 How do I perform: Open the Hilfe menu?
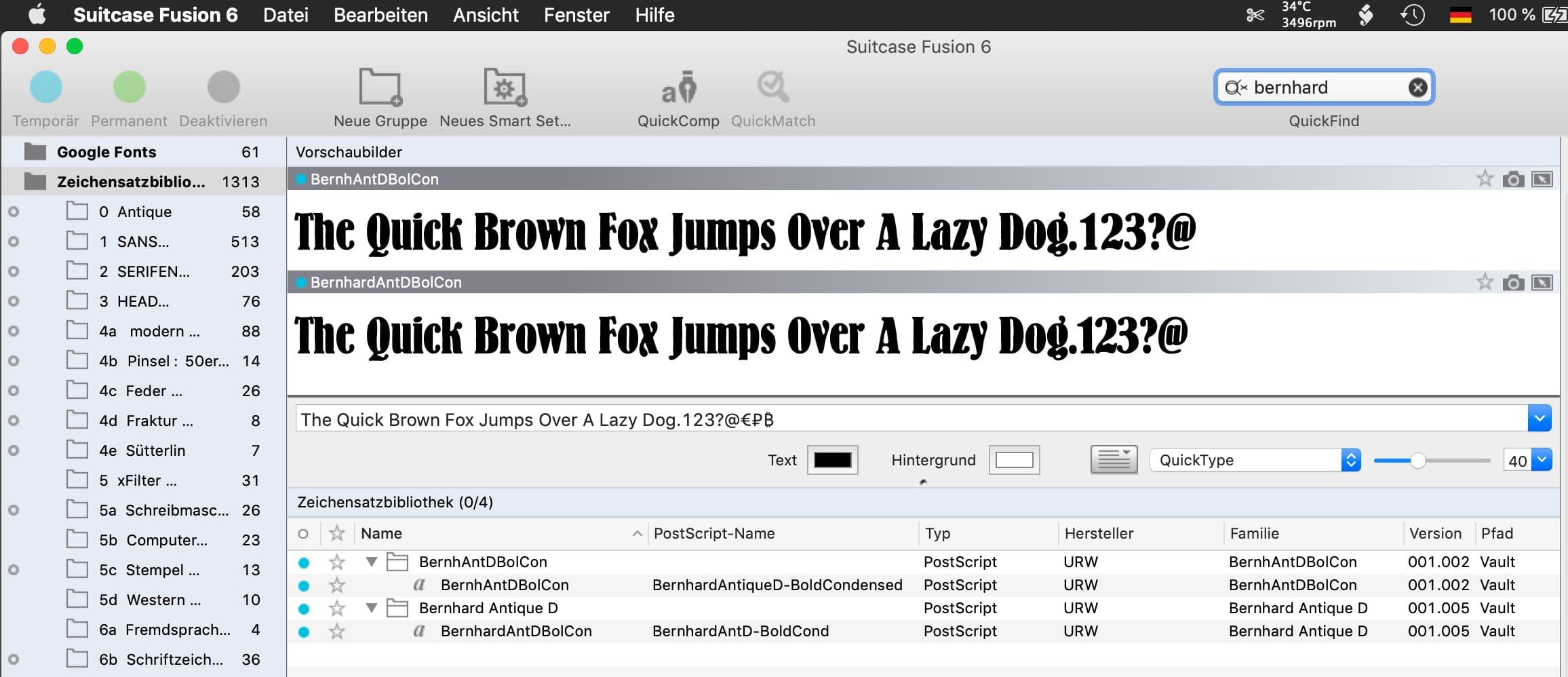654,15
